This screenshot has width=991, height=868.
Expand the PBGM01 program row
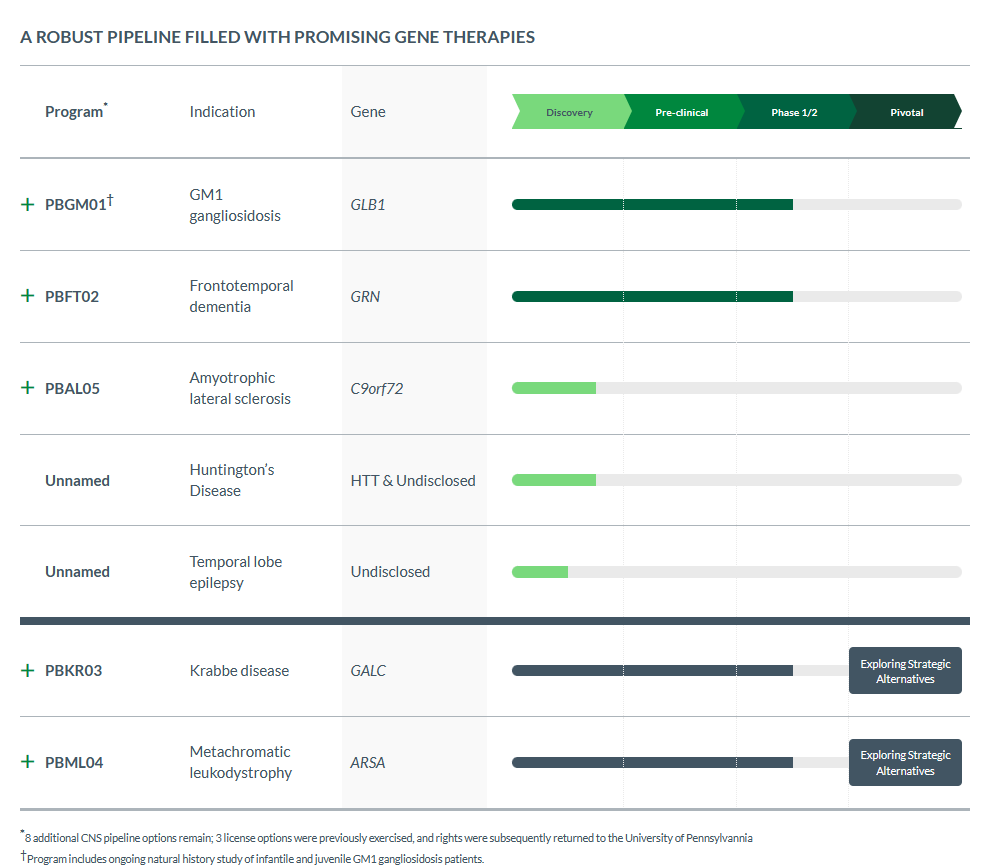(27, 204)
